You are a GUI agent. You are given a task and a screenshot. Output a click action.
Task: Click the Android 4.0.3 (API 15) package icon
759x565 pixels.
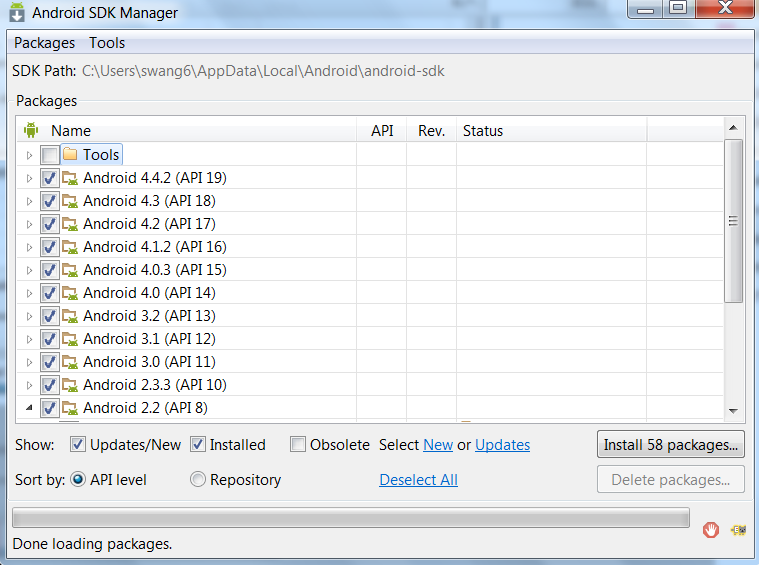pyautogui.click(x=70, y=270)
